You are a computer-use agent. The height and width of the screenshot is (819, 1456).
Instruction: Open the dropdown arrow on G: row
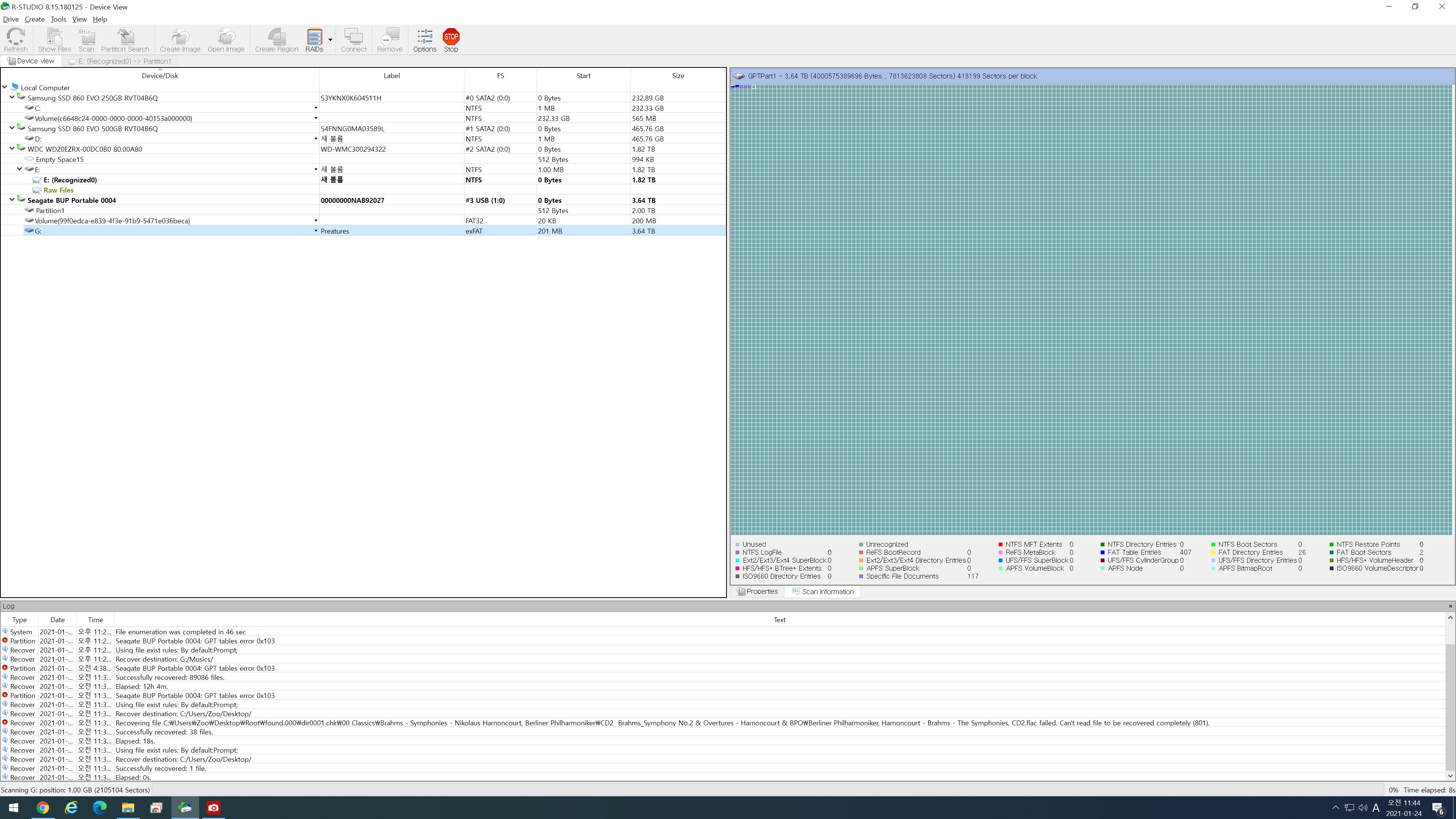click(316, 231)
